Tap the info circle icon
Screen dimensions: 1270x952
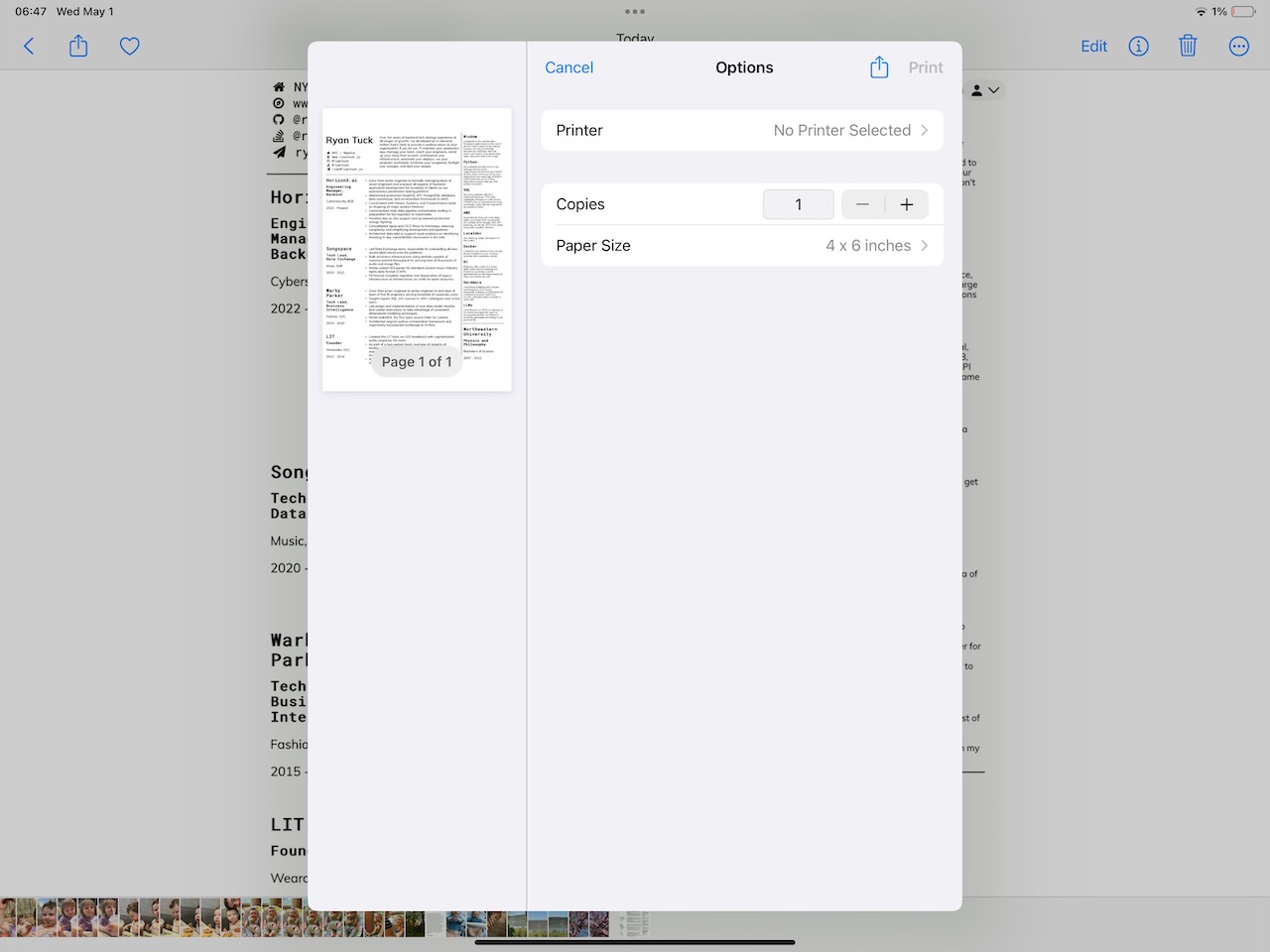pyautogui.click(x=1138, y=47)
